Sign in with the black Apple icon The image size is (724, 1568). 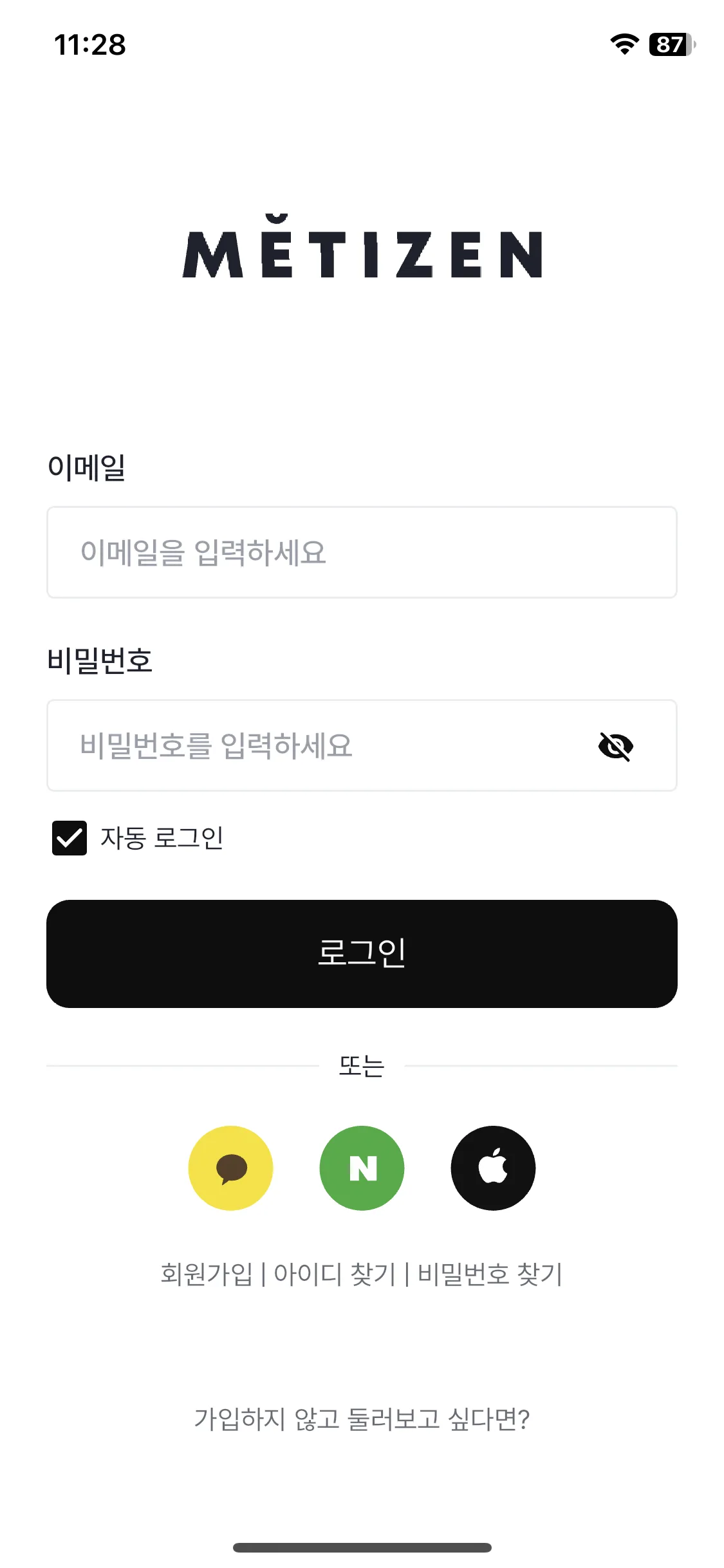tap(493, 1168)
